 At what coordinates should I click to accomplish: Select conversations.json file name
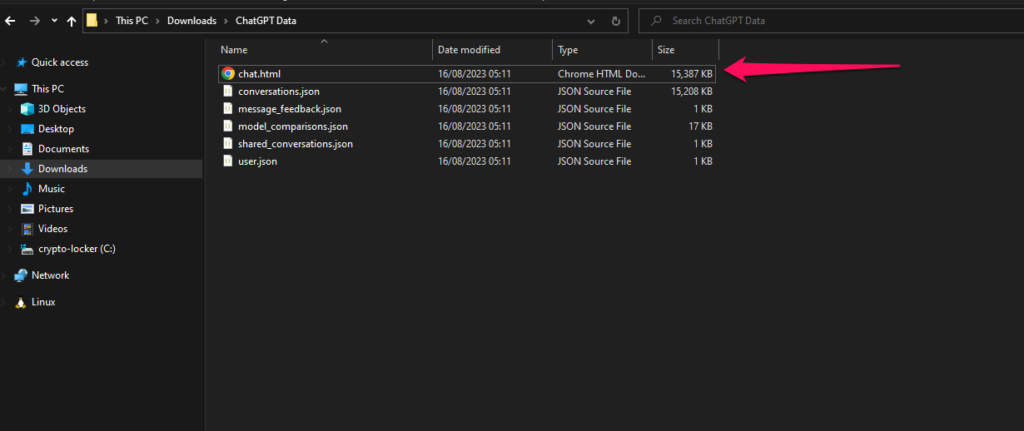(279, 91)
